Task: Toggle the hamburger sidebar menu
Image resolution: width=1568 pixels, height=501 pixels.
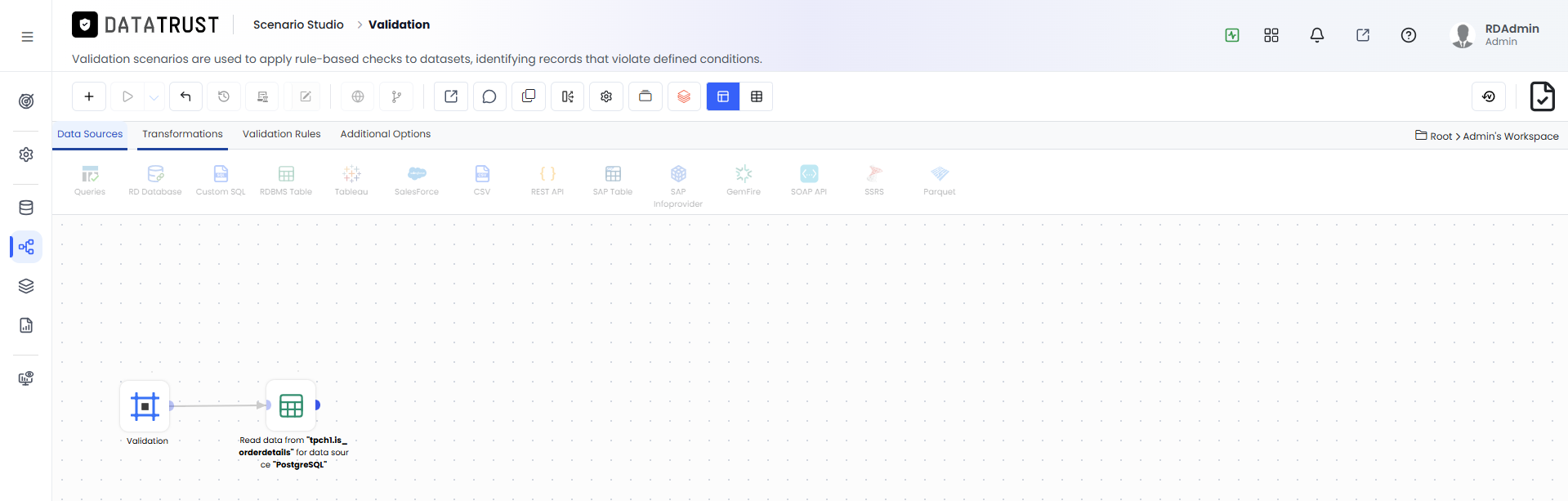Action: [x=27, y=37]
